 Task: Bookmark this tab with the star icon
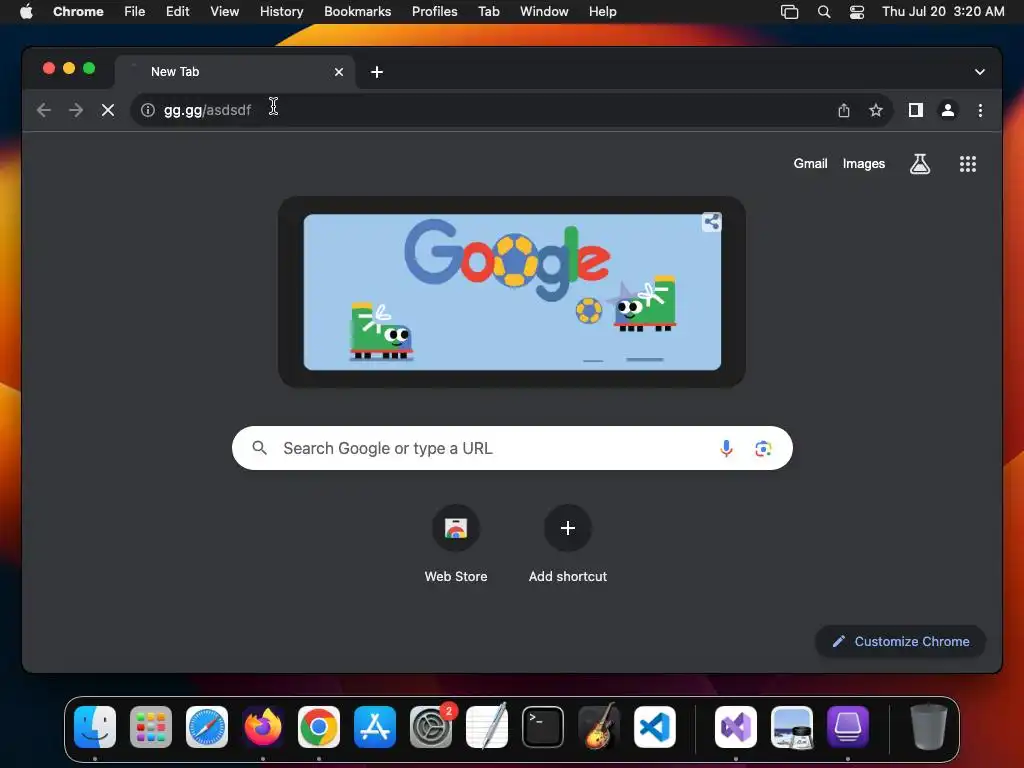[x=876, y=110]
